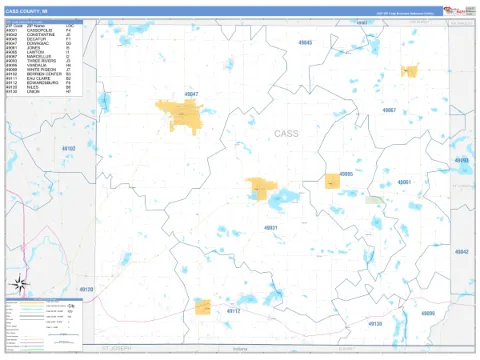This screenshot has width=480, height=360.
Task: Click the 49067 label on the map
Action: coord(389,110)
